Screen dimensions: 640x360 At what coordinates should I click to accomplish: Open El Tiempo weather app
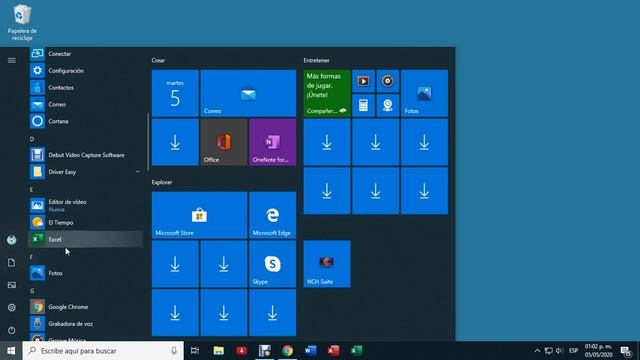[86, 222]
